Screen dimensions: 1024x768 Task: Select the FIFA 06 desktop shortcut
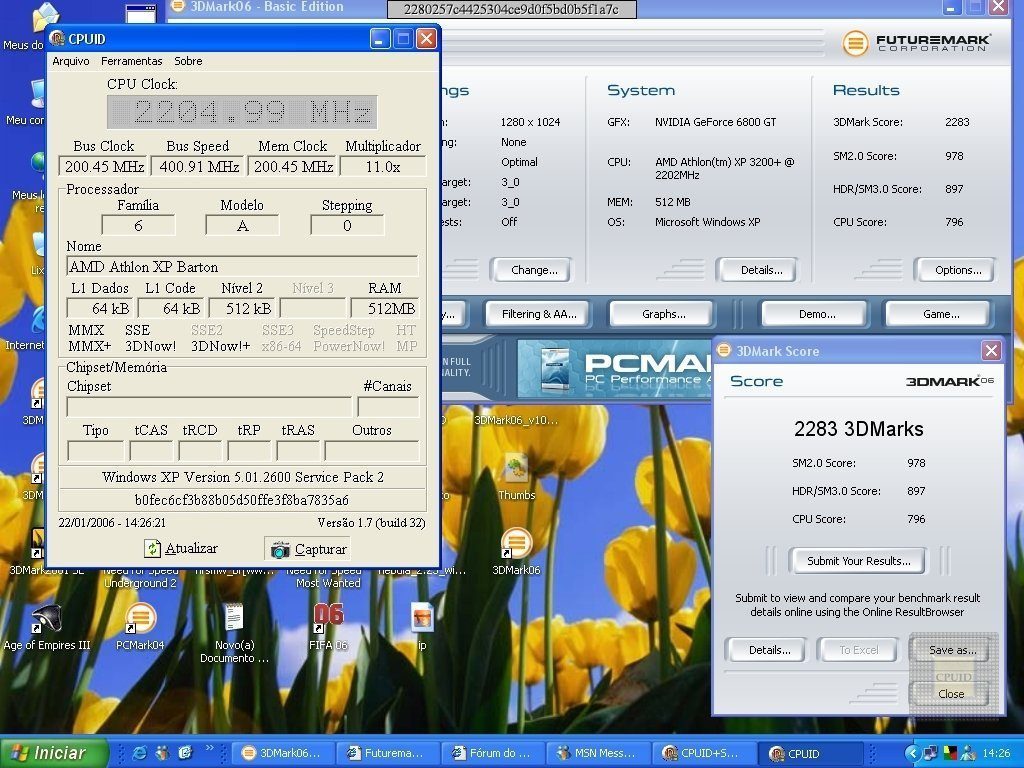(328, 627)
